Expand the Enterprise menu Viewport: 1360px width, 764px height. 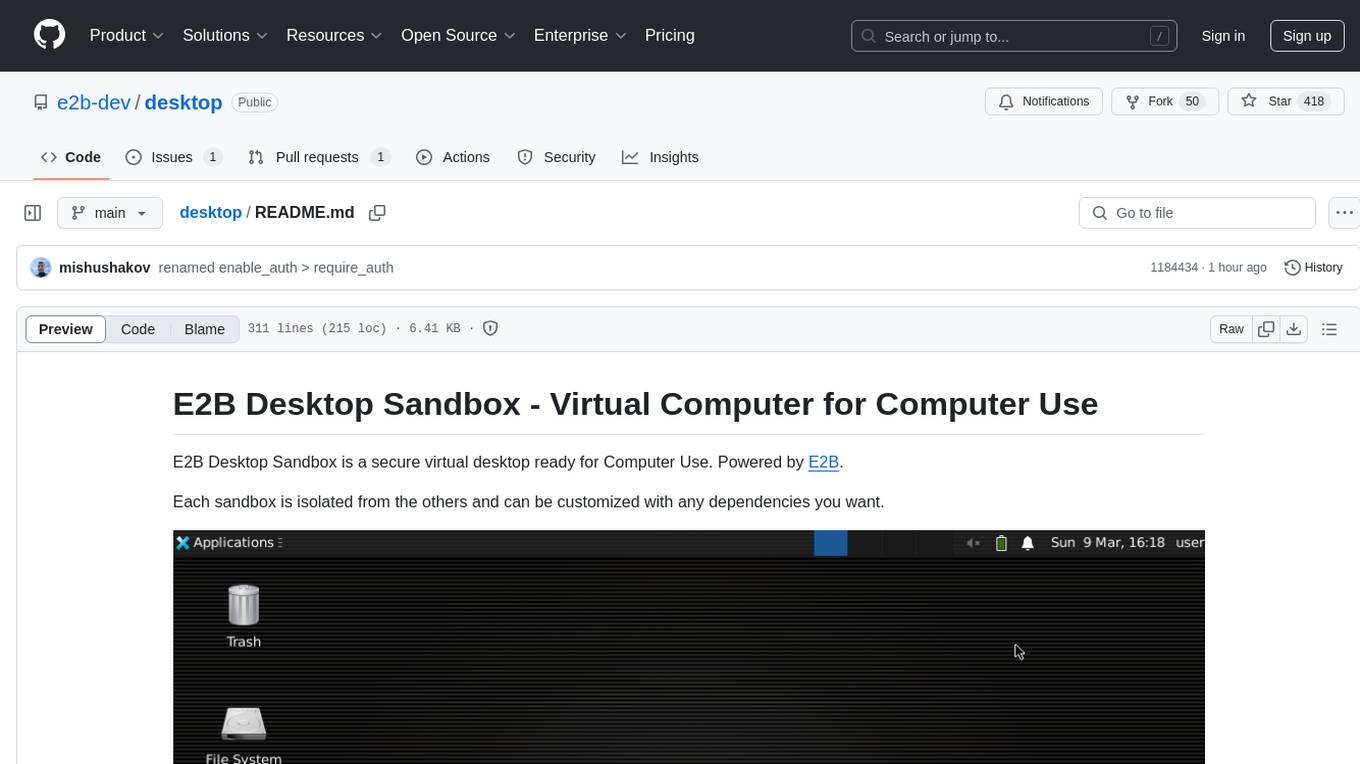[580, 35]
